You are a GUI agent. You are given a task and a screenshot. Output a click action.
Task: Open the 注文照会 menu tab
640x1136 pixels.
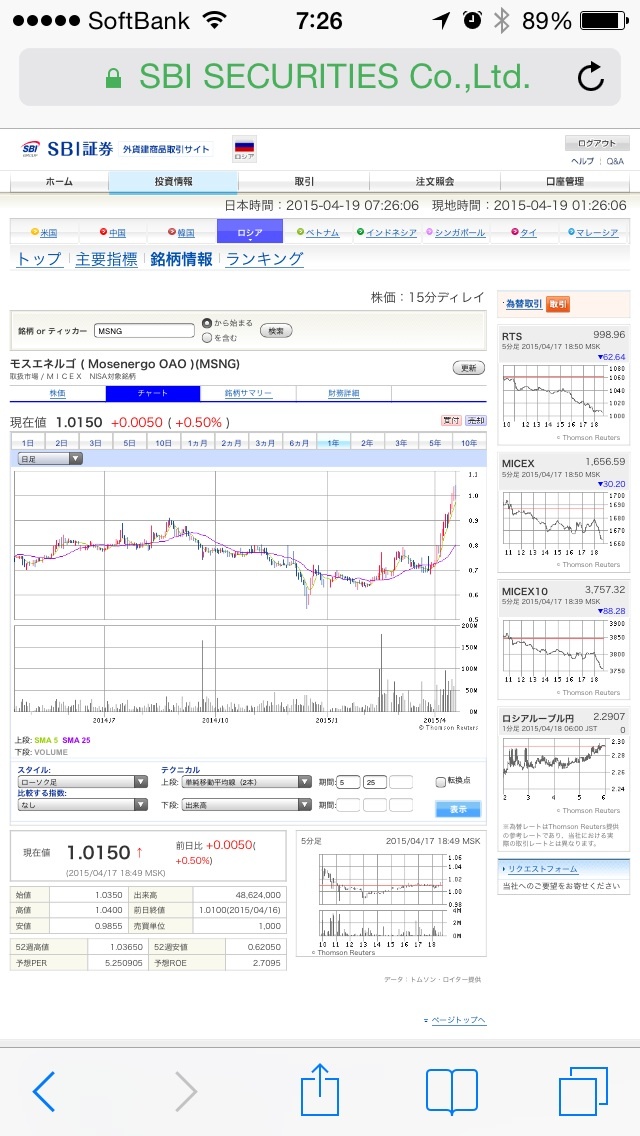[435, 182]
